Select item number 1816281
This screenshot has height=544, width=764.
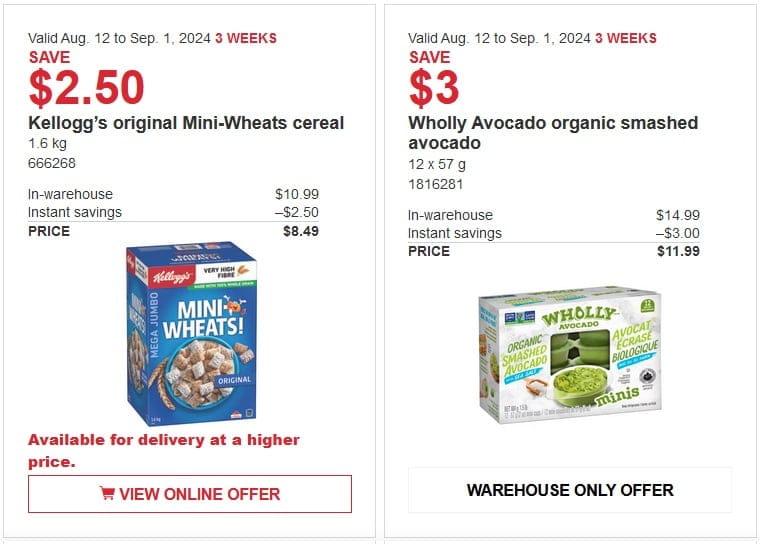436,184
